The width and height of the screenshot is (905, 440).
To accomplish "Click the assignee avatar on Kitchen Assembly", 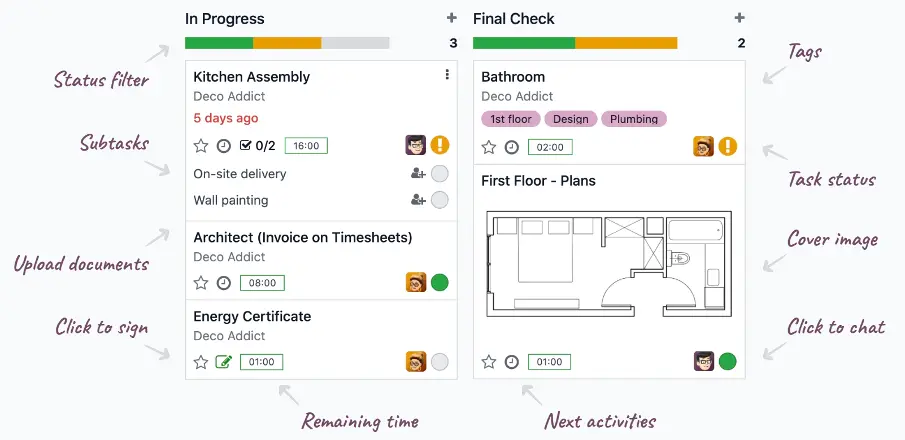I will (x=416, y=145).
